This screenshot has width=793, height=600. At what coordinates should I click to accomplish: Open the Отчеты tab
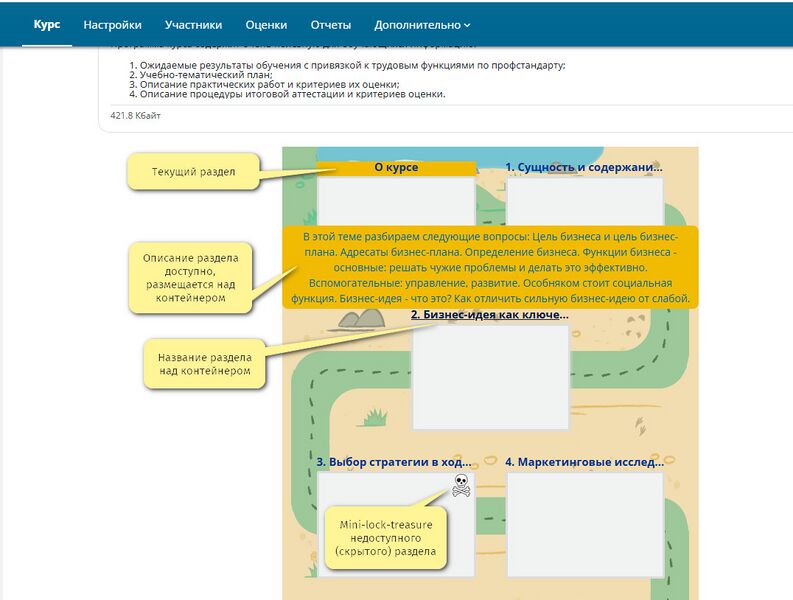pos(331,25)
